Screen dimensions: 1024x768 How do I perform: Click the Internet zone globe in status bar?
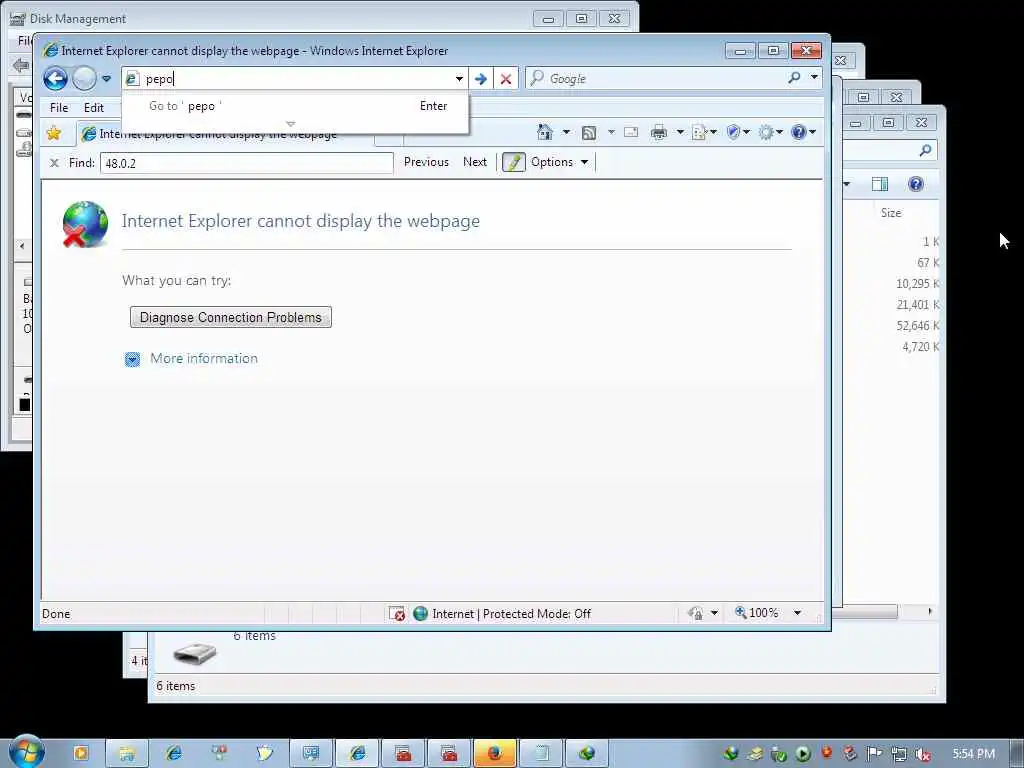(x=421, y=614)
